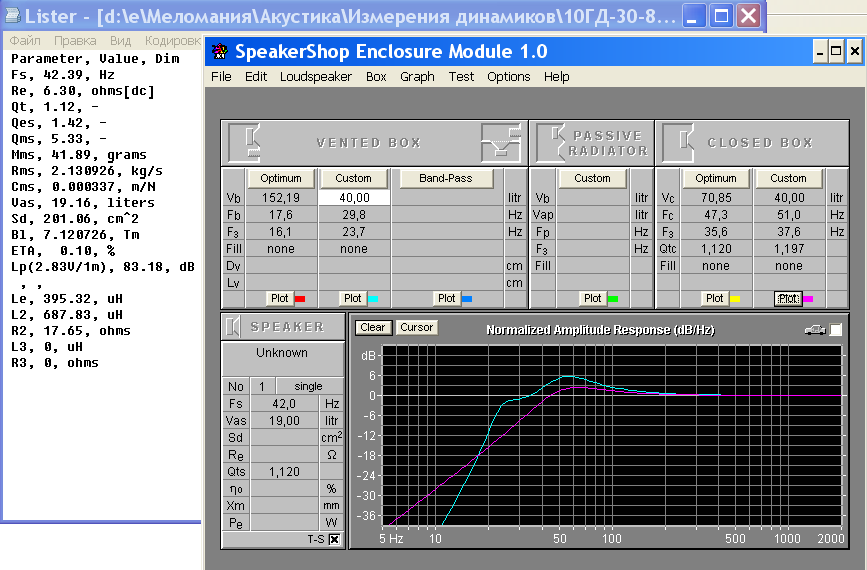Screen dimensions: 867x570
Task: Plot the closed box custom magenta curve
Action: [788, 298]
